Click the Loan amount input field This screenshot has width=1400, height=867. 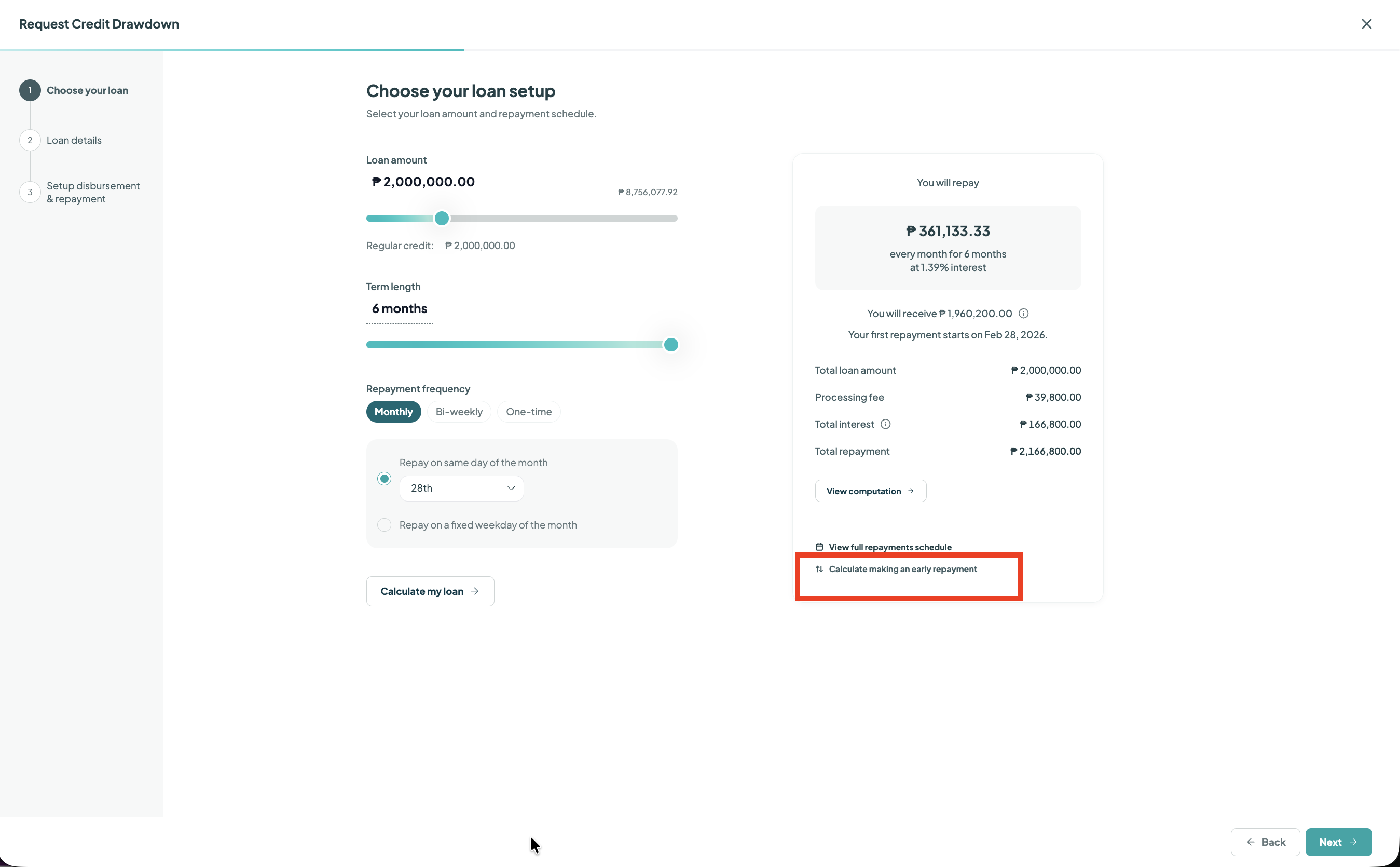coord(423,182)
